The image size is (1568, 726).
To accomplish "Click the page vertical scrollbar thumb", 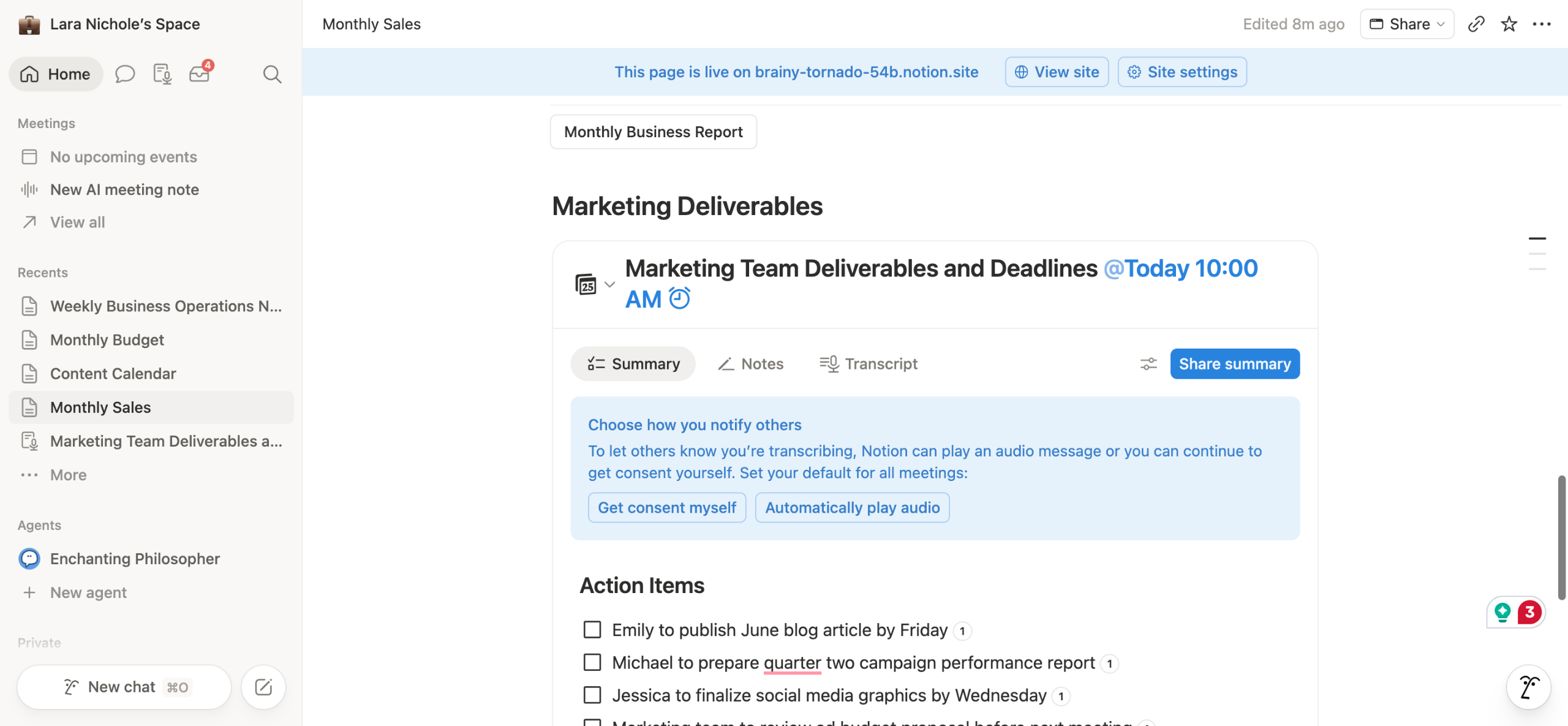I will click(x=1562, y=537).
